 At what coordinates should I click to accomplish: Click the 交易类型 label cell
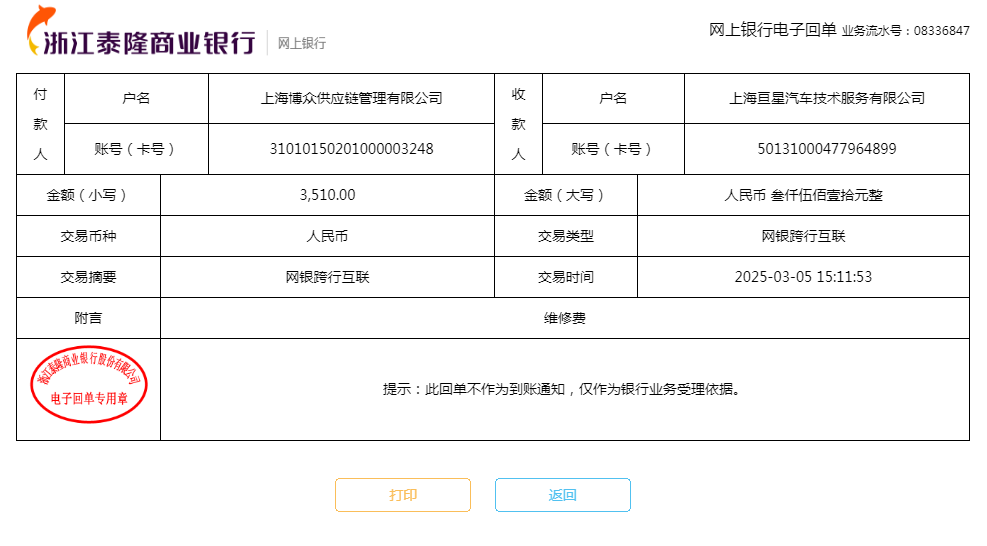(565, 236)
